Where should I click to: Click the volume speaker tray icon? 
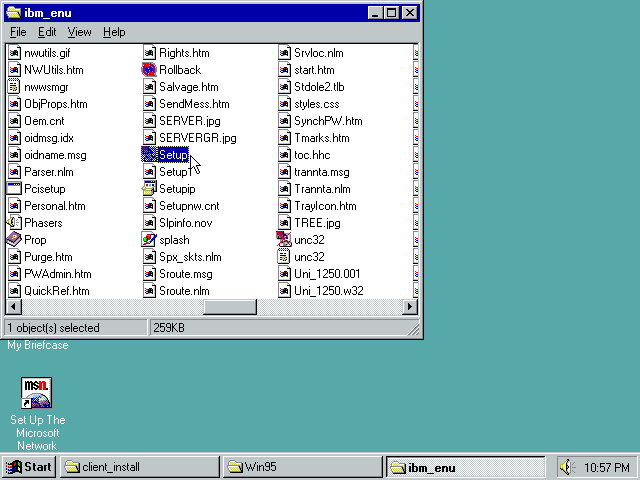pyautogui.click(x=566, y=467)
